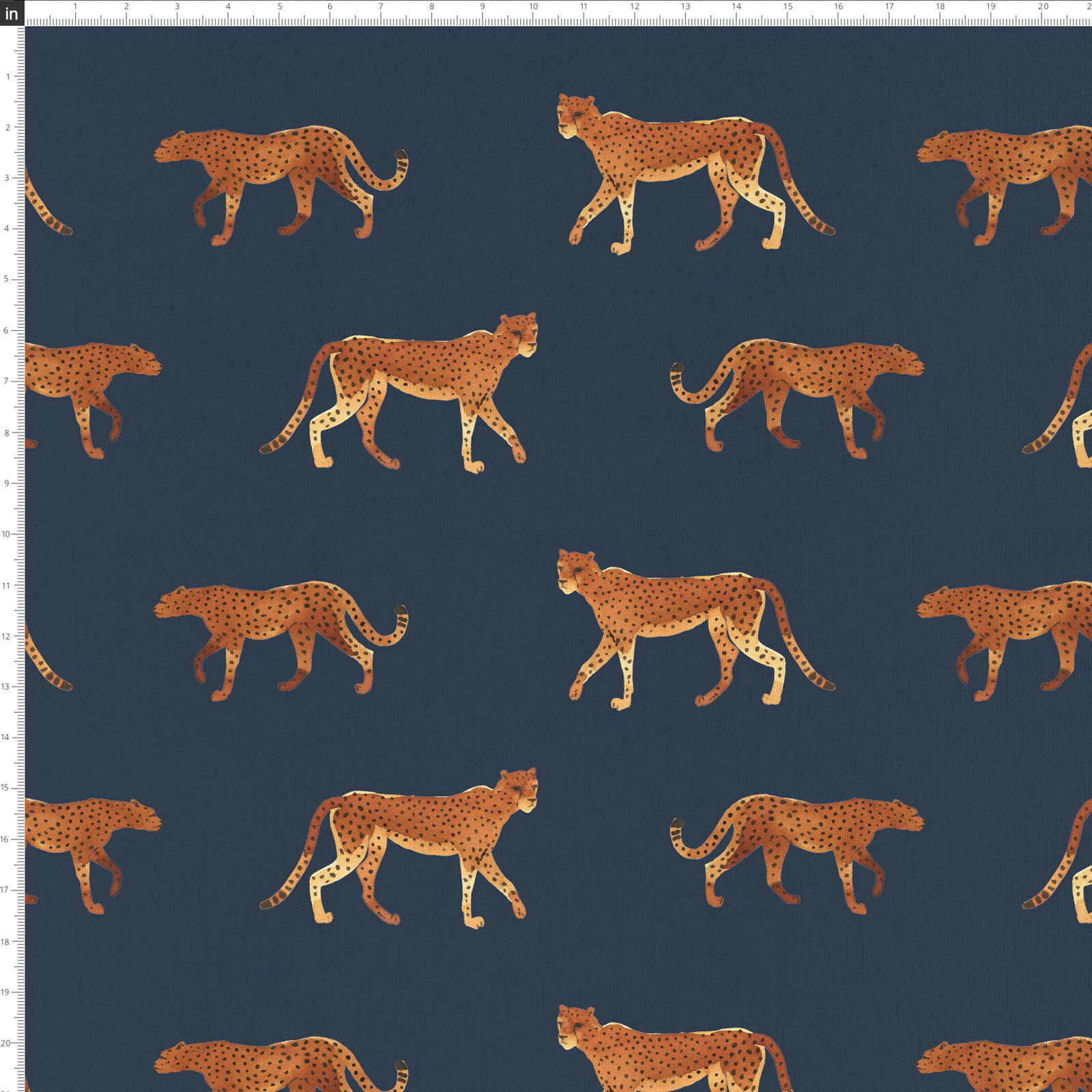Image resolution: width=1092 pixels, height=1092 pixels.
Task: Select the uppermost straight-tail cheetah looking at viewer
Action: click(696, 174)
